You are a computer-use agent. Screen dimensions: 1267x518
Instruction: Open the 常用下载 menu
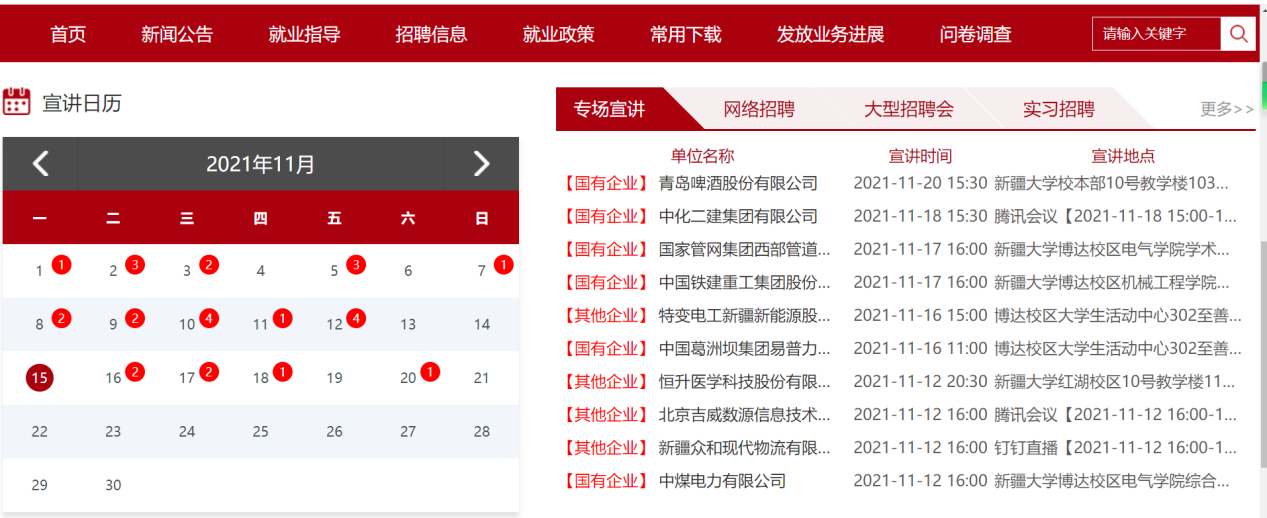pyautogui.click(x=685, y=34)
